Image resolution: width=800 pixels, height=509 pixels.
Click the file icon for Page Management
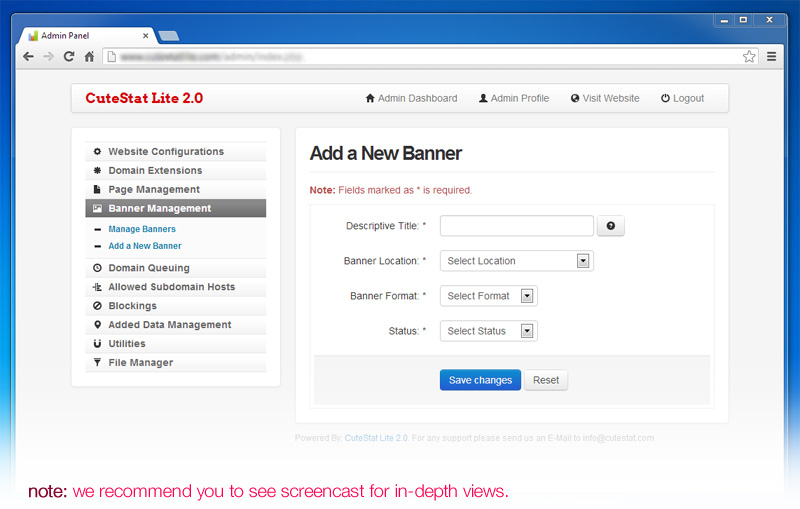pyautogui.click(x=97, y=189)
